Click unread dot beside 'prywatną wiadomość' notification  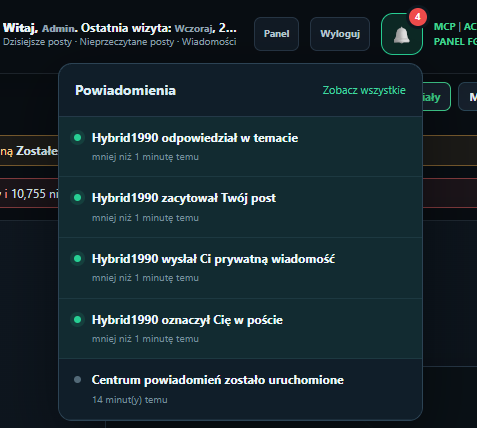point(78,259)
